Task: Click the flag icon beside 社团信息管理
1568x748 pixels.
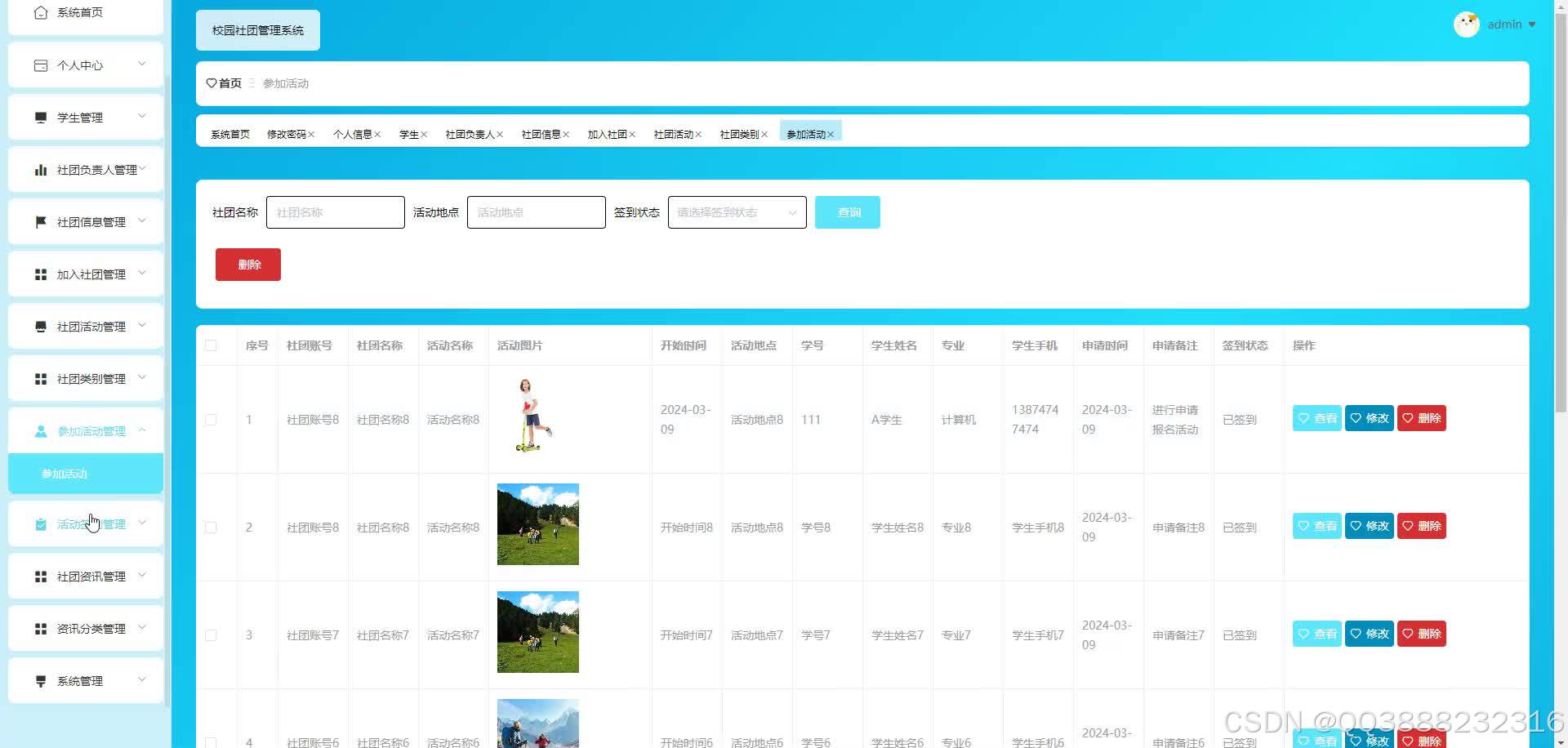Action: click(x=41, y=222)
